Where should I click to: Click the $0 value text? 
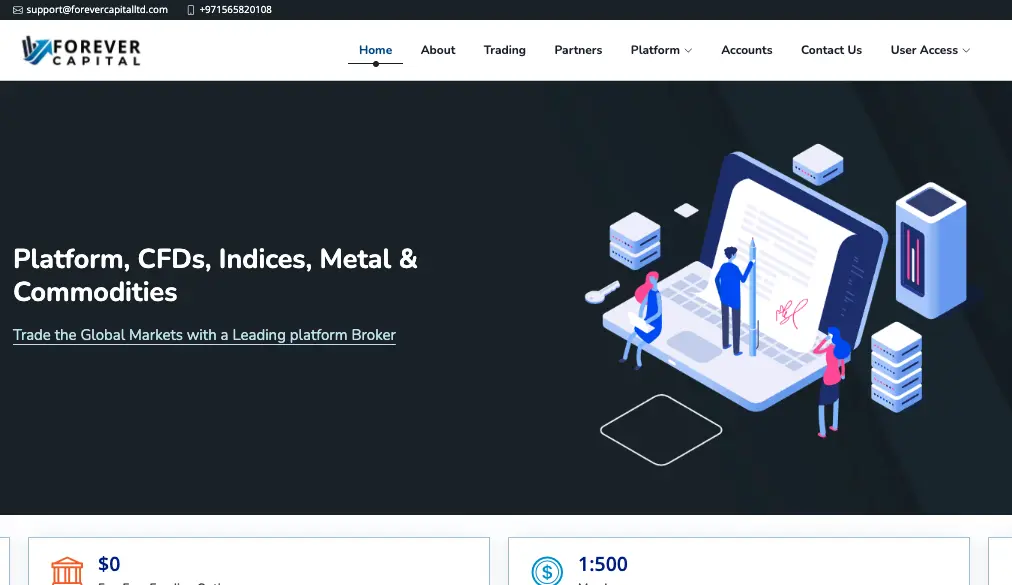click(109, 564)
